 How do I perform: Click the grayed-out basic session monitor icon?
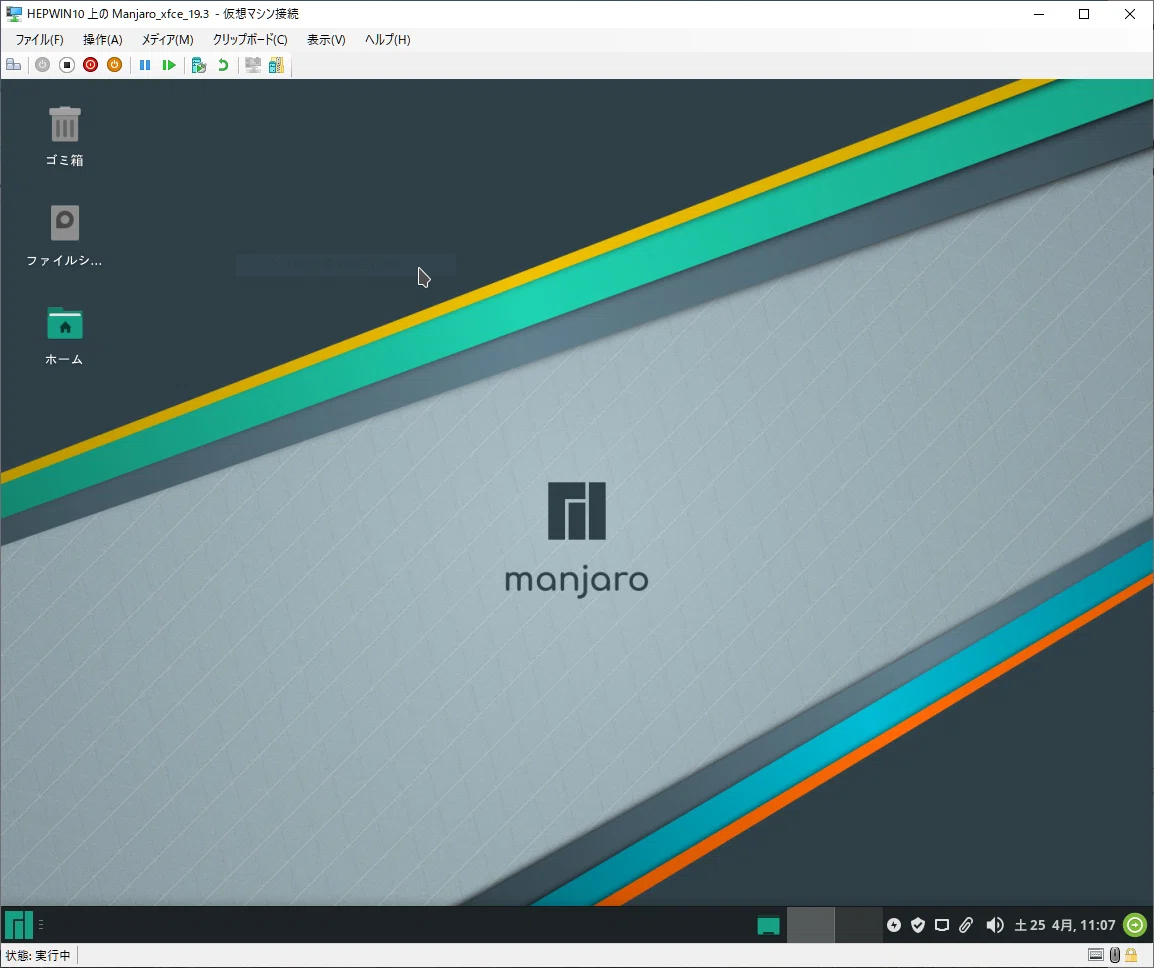pyautogui.click(x=253, y=65)
